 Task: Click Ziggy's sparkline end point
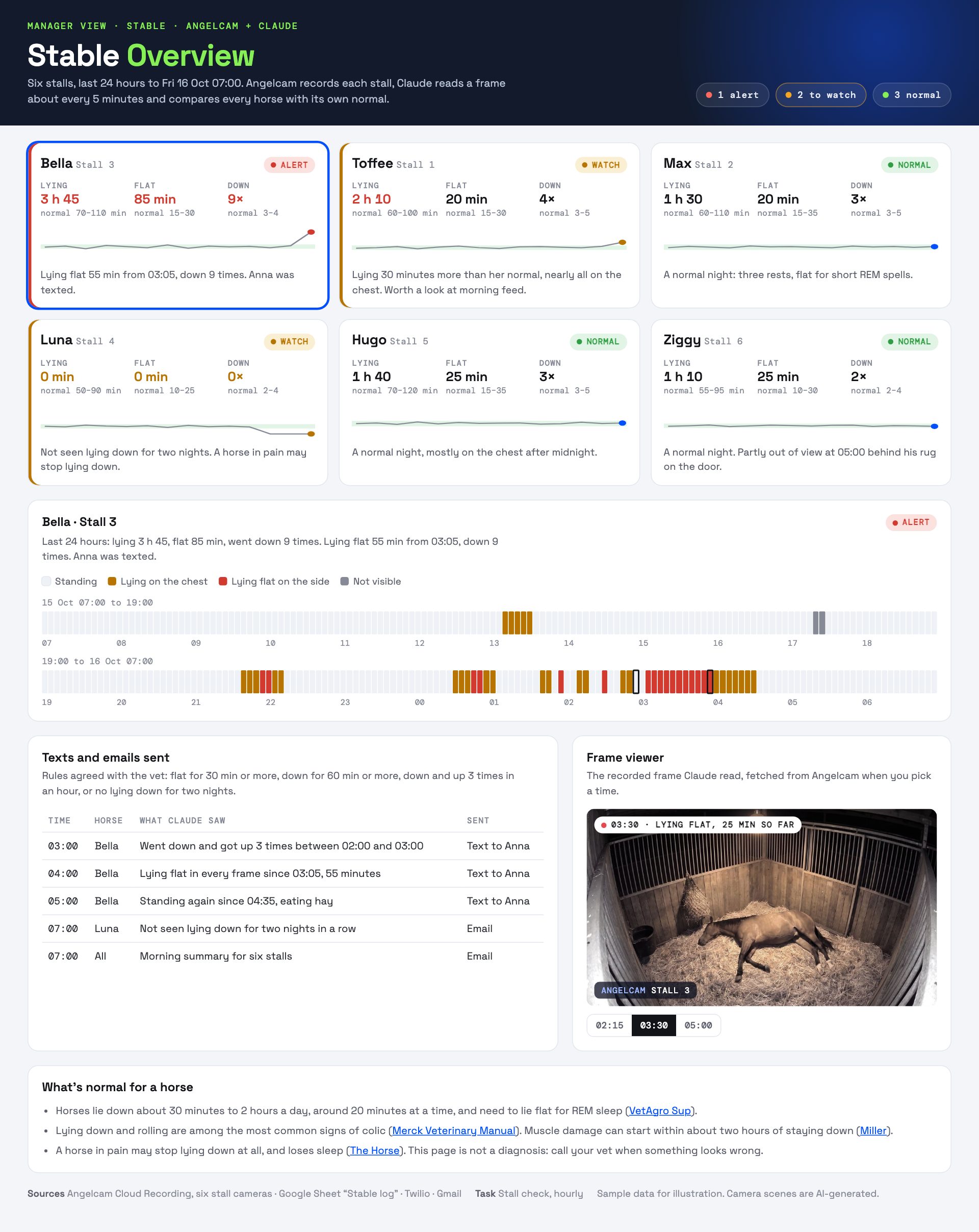(935, 426)
